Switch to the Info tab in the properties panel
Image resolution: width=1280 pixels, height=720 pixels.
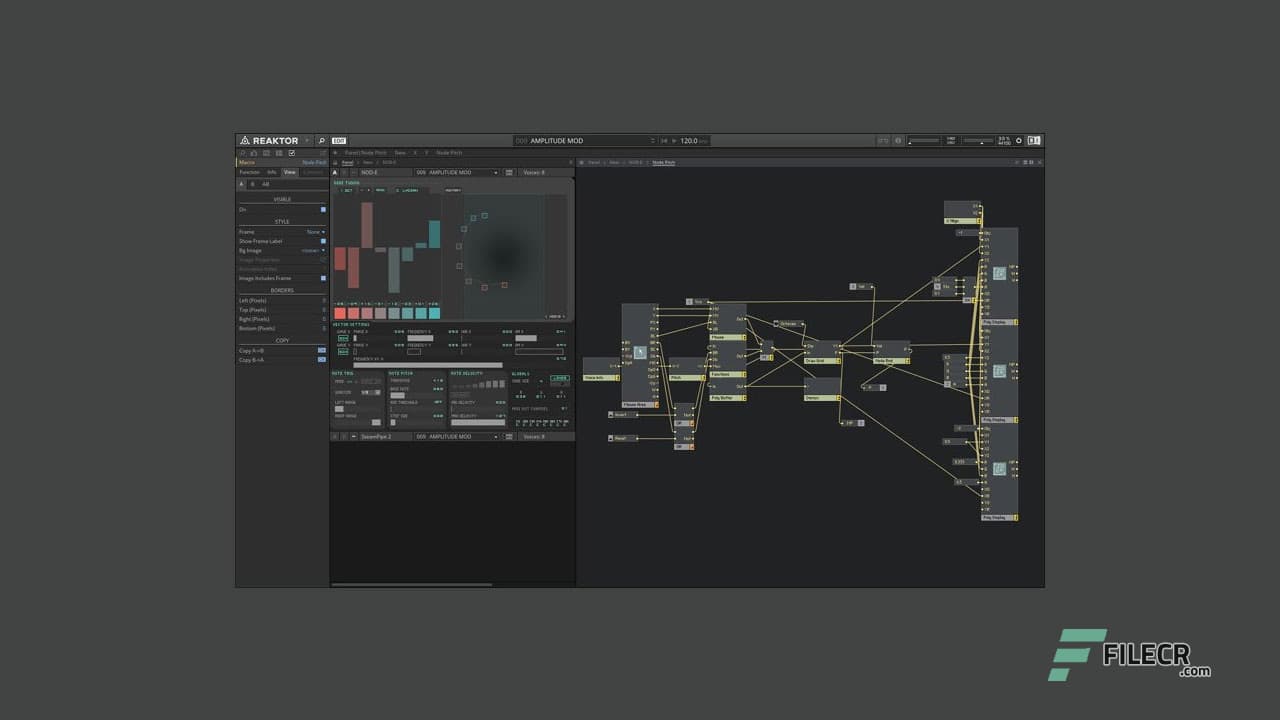272,172
